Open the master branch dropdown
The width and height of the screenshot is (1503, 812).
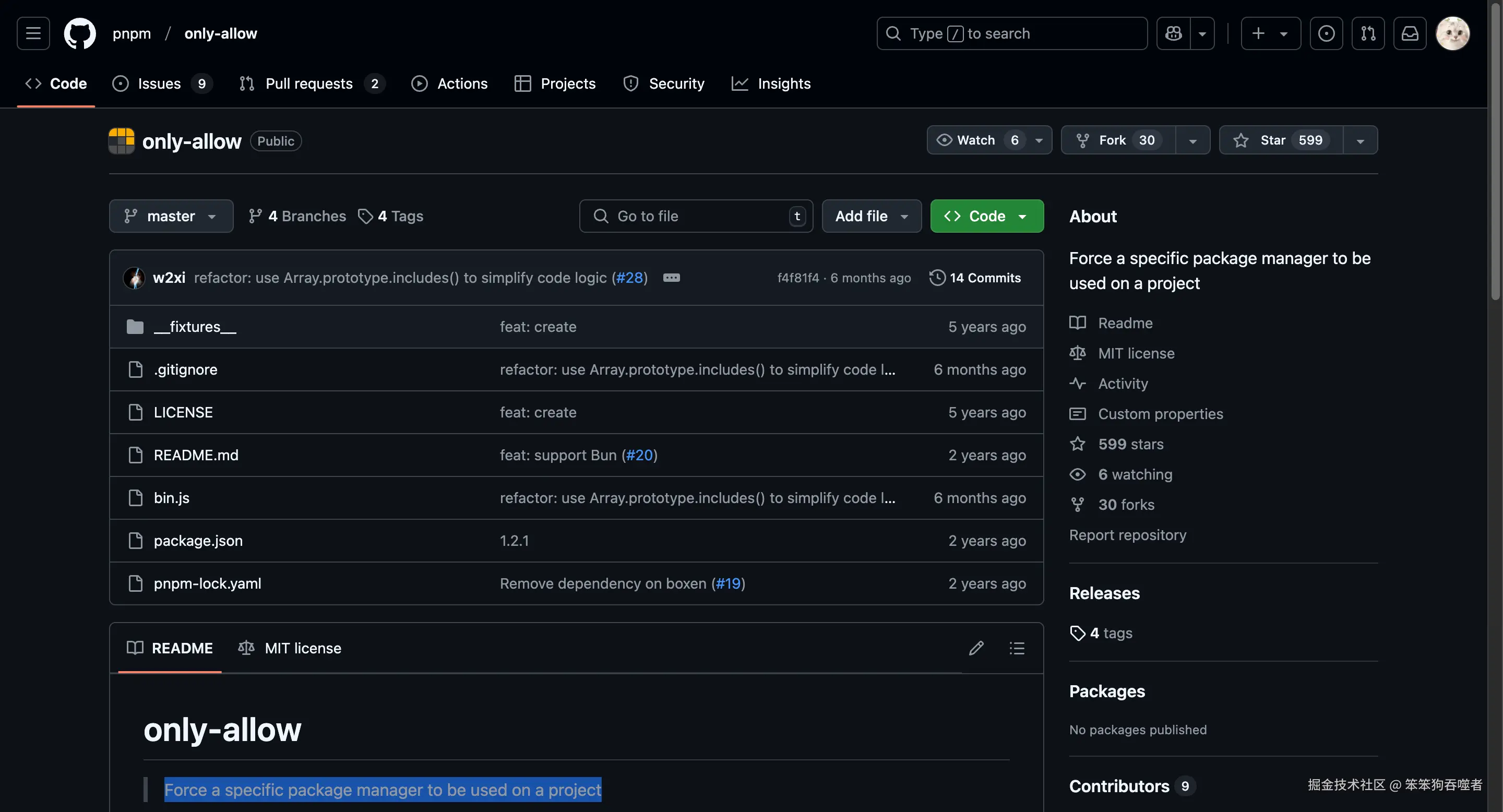tap(171, 216)
